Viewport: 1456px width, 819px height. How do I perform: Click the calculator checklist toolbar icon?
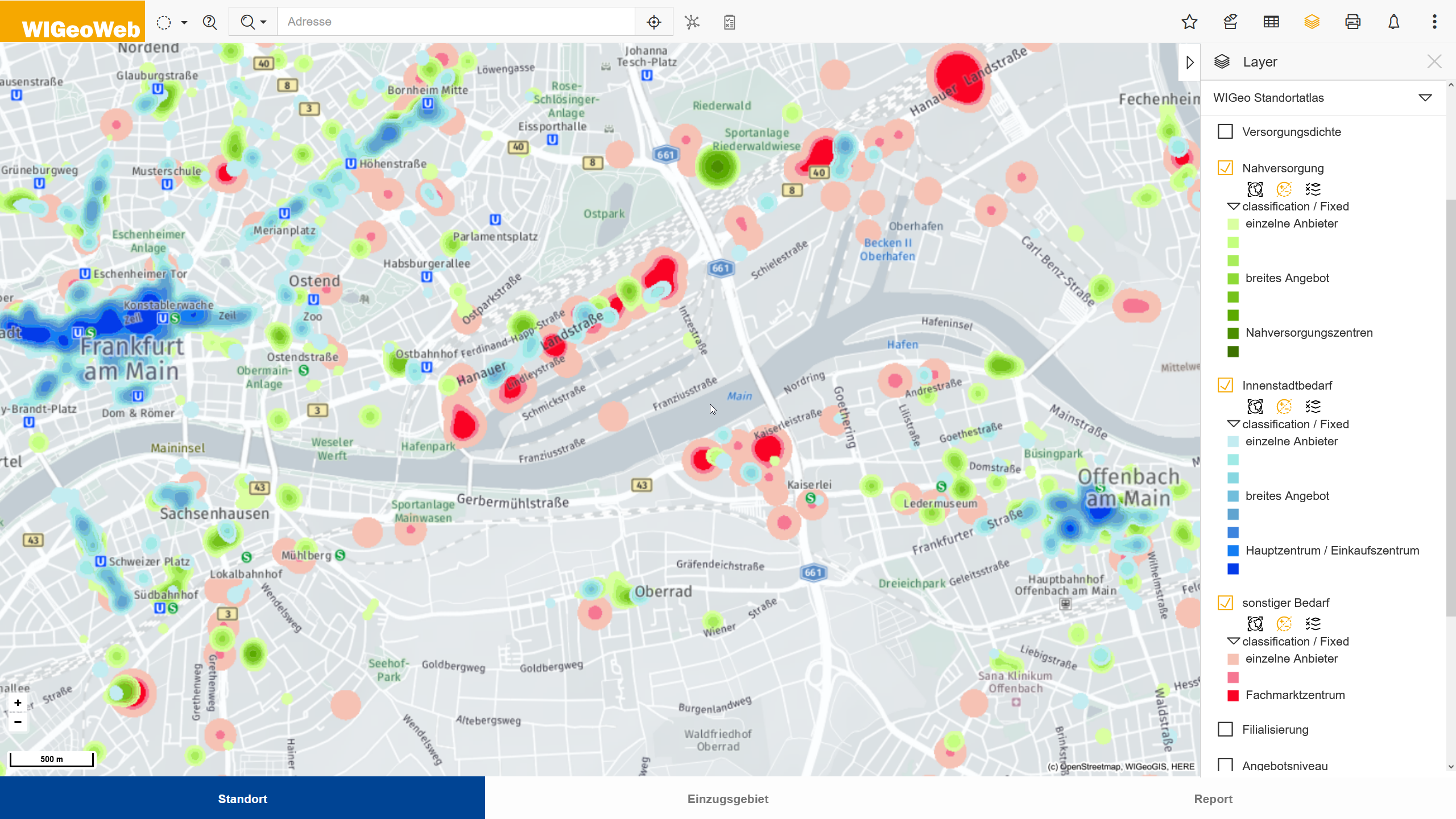point(729,22)
